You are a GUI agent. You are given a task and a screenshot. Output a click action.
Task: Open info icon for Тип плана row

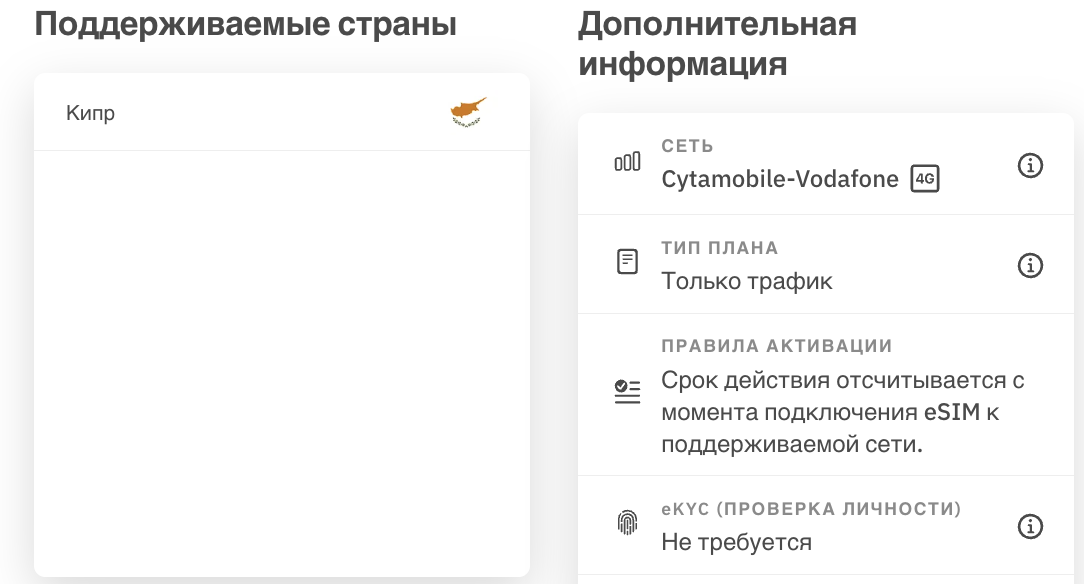tap(1030, 265)
